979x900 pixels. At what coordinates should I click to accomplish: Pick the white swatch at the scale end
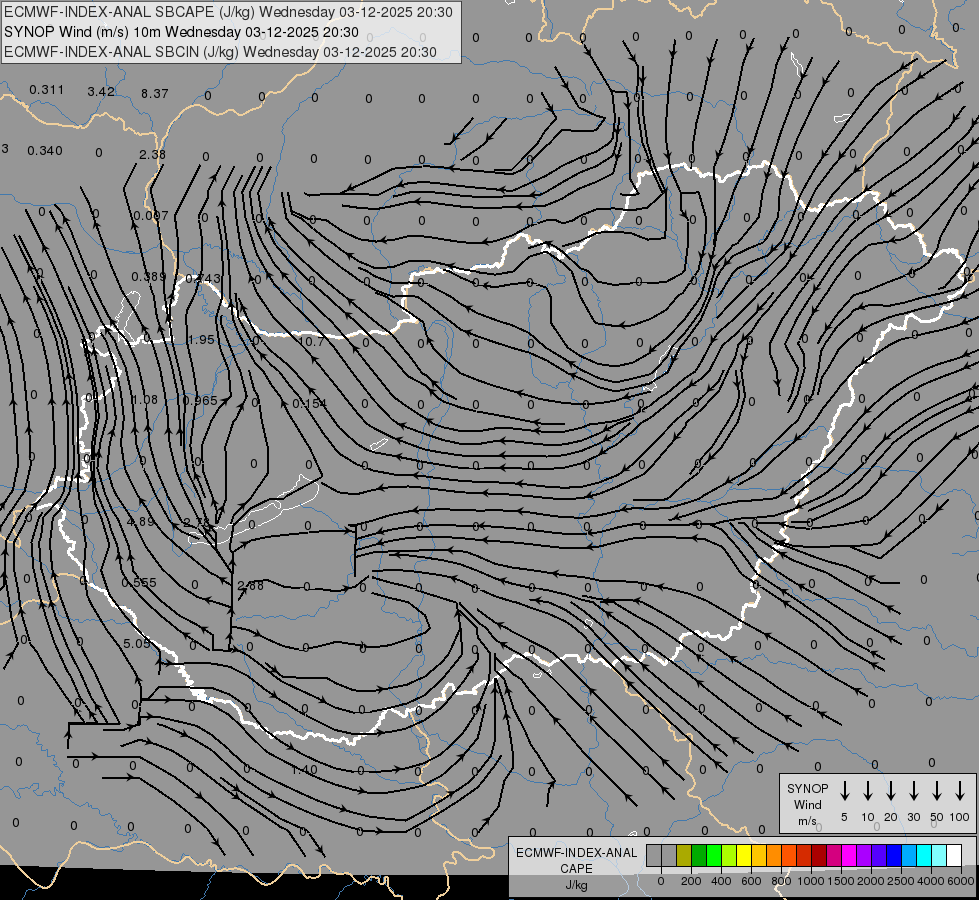pos(954,855)
